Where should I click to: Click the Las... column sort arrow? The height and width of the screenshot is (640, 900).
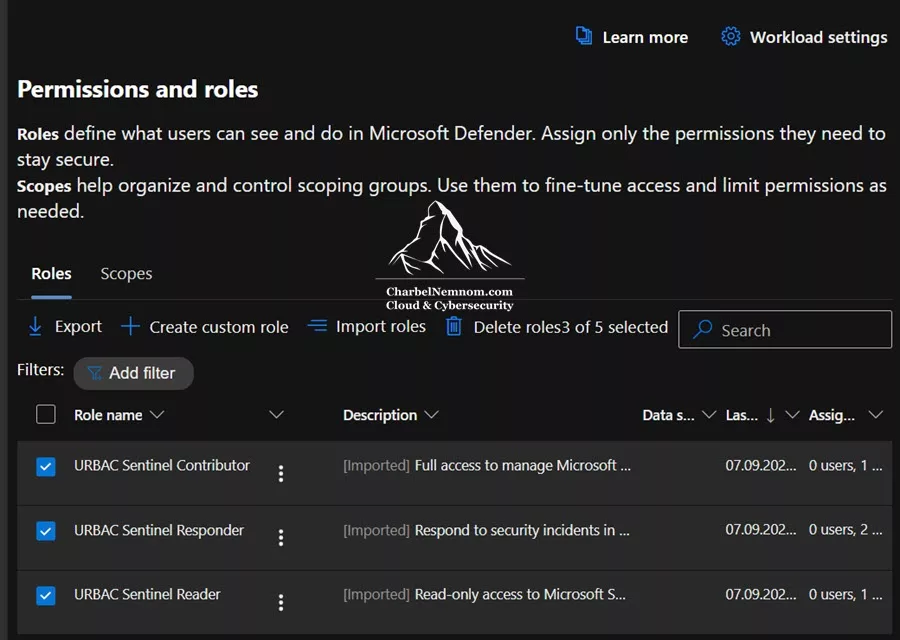(x=770, y=415)
